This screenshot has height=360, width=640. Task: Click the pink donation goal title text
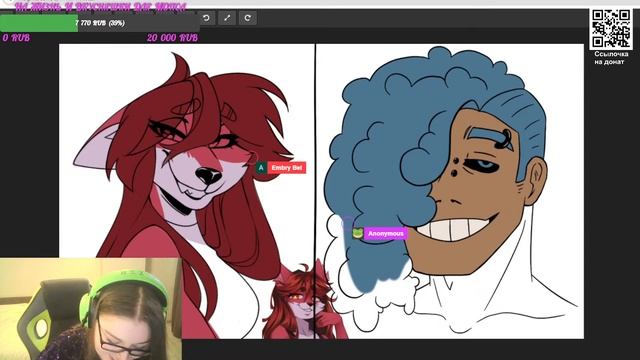pyautogui.click(x=101, y=7)
